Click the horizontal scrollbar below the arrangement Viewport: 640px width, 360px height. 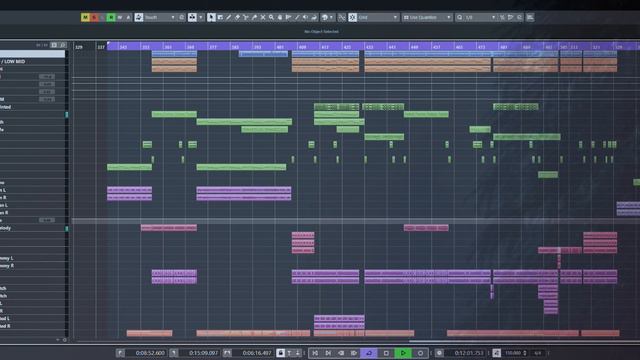pyautogui.click(x=524, y=341)
